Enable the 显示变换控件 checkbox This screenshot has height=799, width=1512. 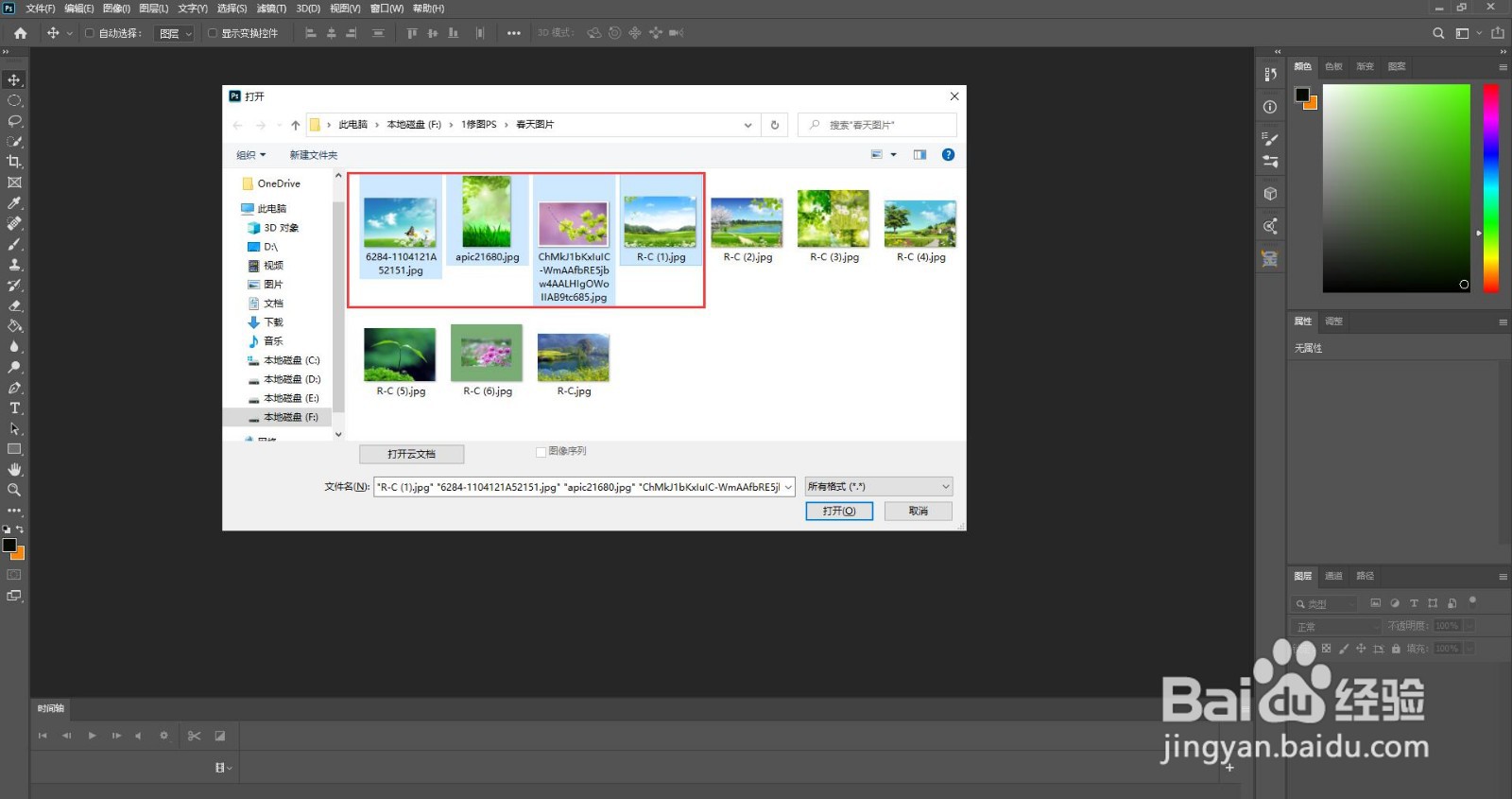(x=213, y=33)
